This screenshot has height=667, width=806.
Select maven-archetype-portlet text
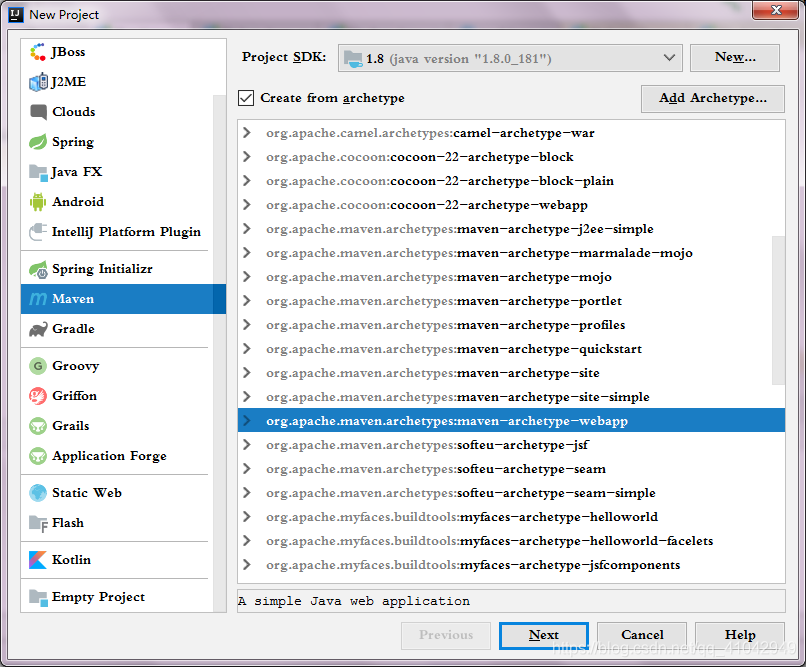tap(539, 301)
